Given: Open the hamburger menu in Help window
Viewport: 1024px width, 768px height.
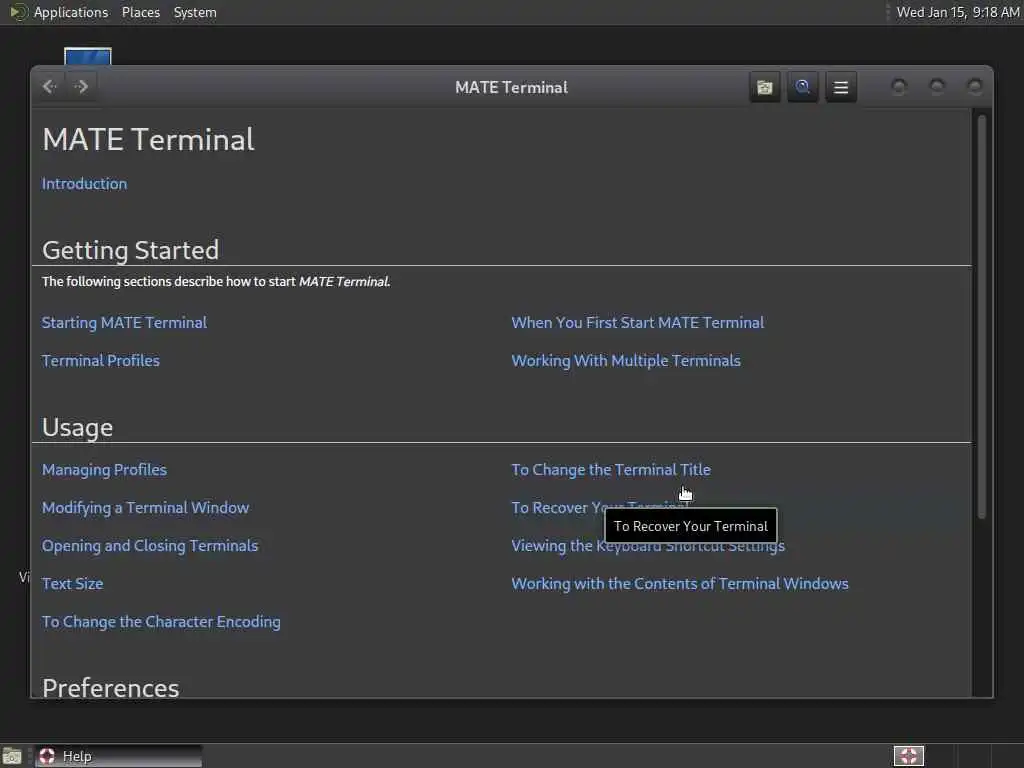Looking at the screenshot, I should [841, 87].
